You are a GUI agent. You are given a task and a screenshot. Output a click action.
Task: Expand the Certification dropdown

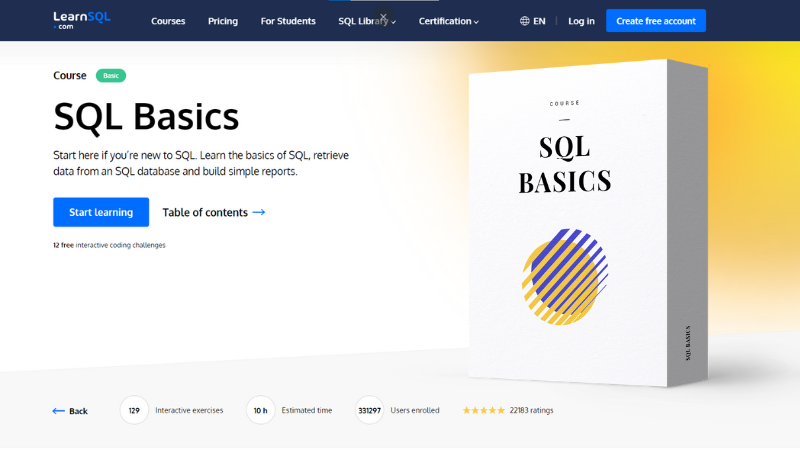click(x=448, y=21)
